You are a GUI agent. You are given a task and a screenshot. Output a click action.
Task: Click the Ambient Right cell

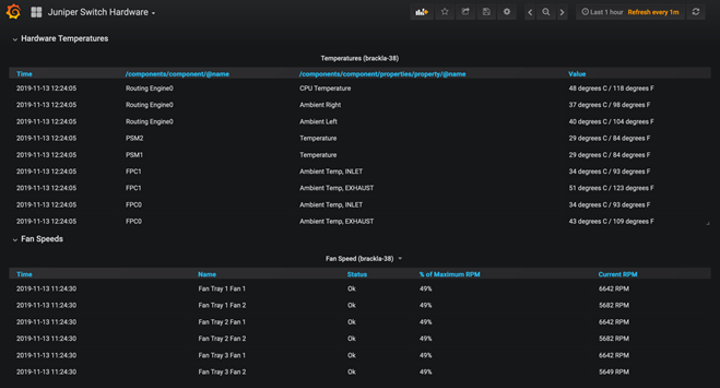(320, 105)
